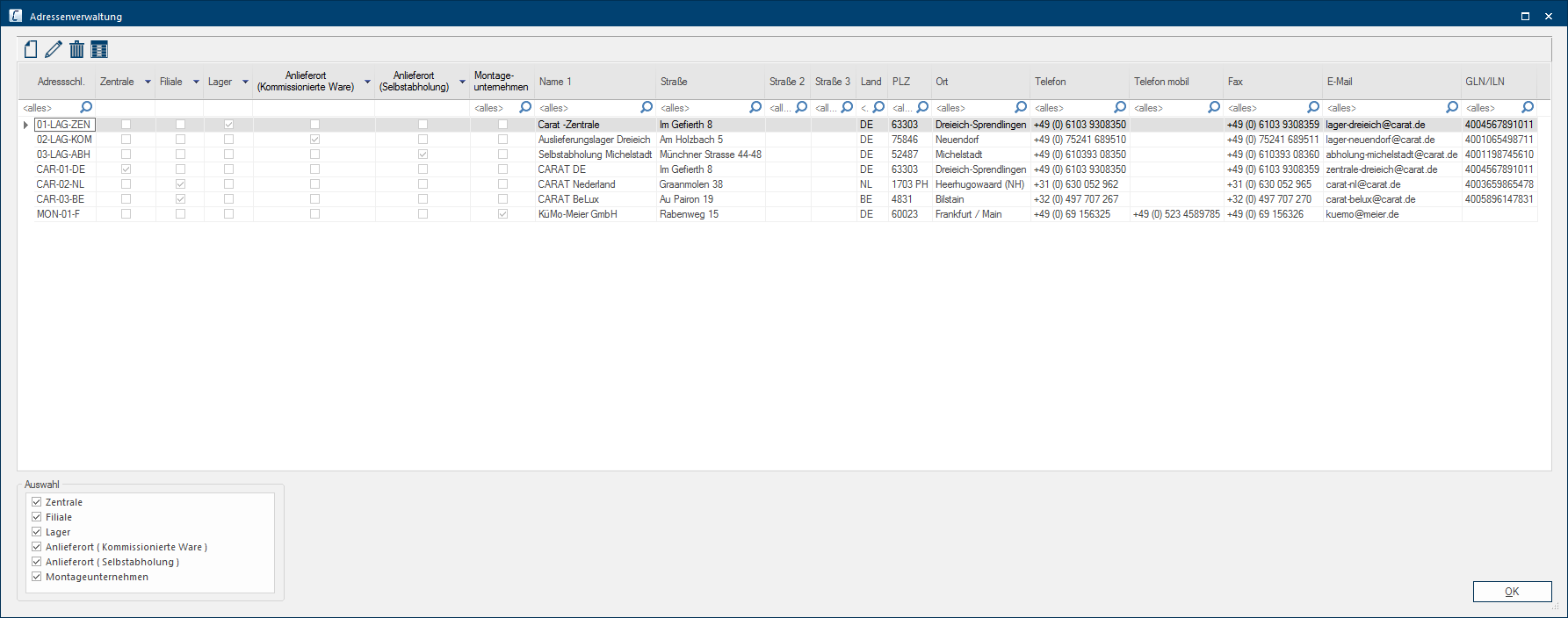The image size is (1568, 618).
Task: Toggle the Lager checkbox in Auswahl
Action: point(37,532)
